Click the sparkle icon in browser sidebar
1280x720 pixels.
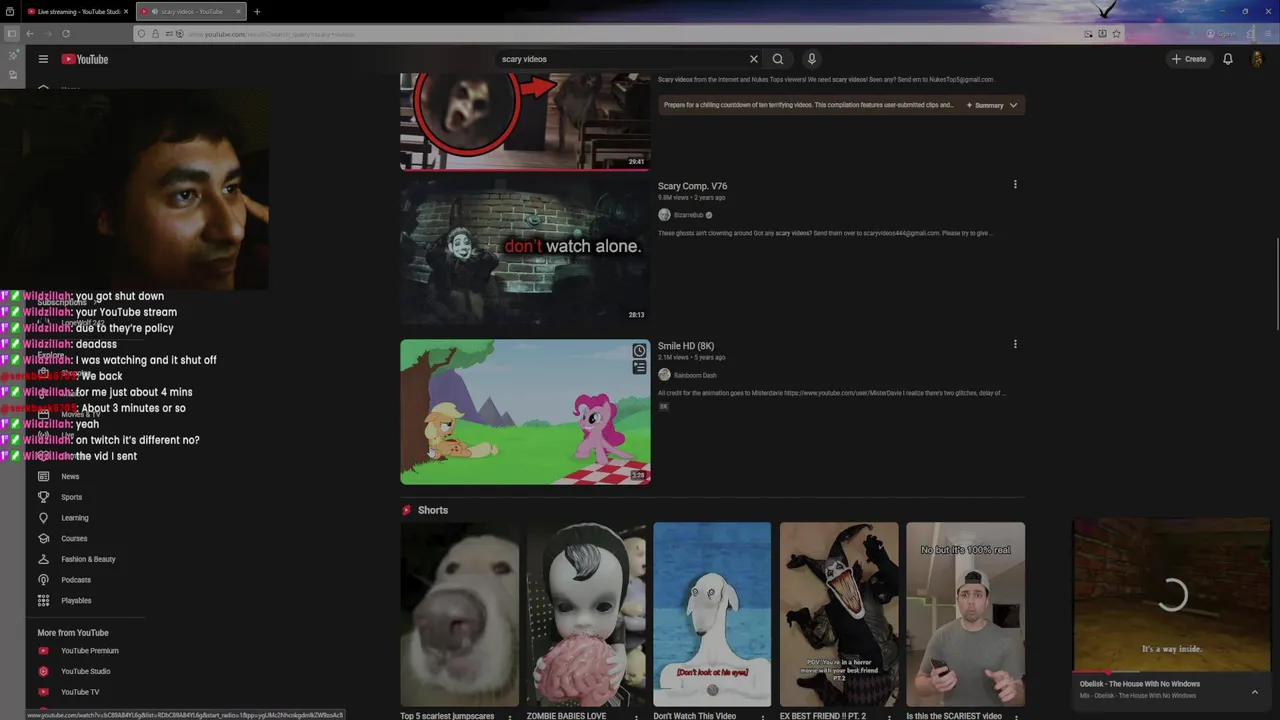coord(12,55)
